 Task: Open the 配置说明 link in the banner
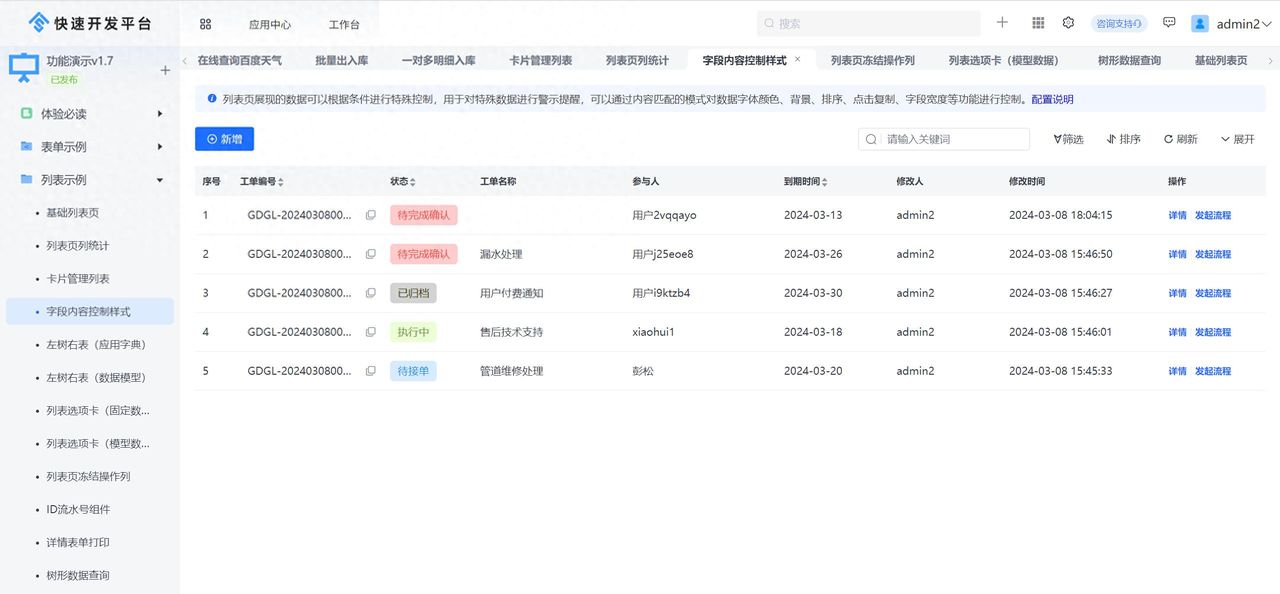[x=1051, y=99]
